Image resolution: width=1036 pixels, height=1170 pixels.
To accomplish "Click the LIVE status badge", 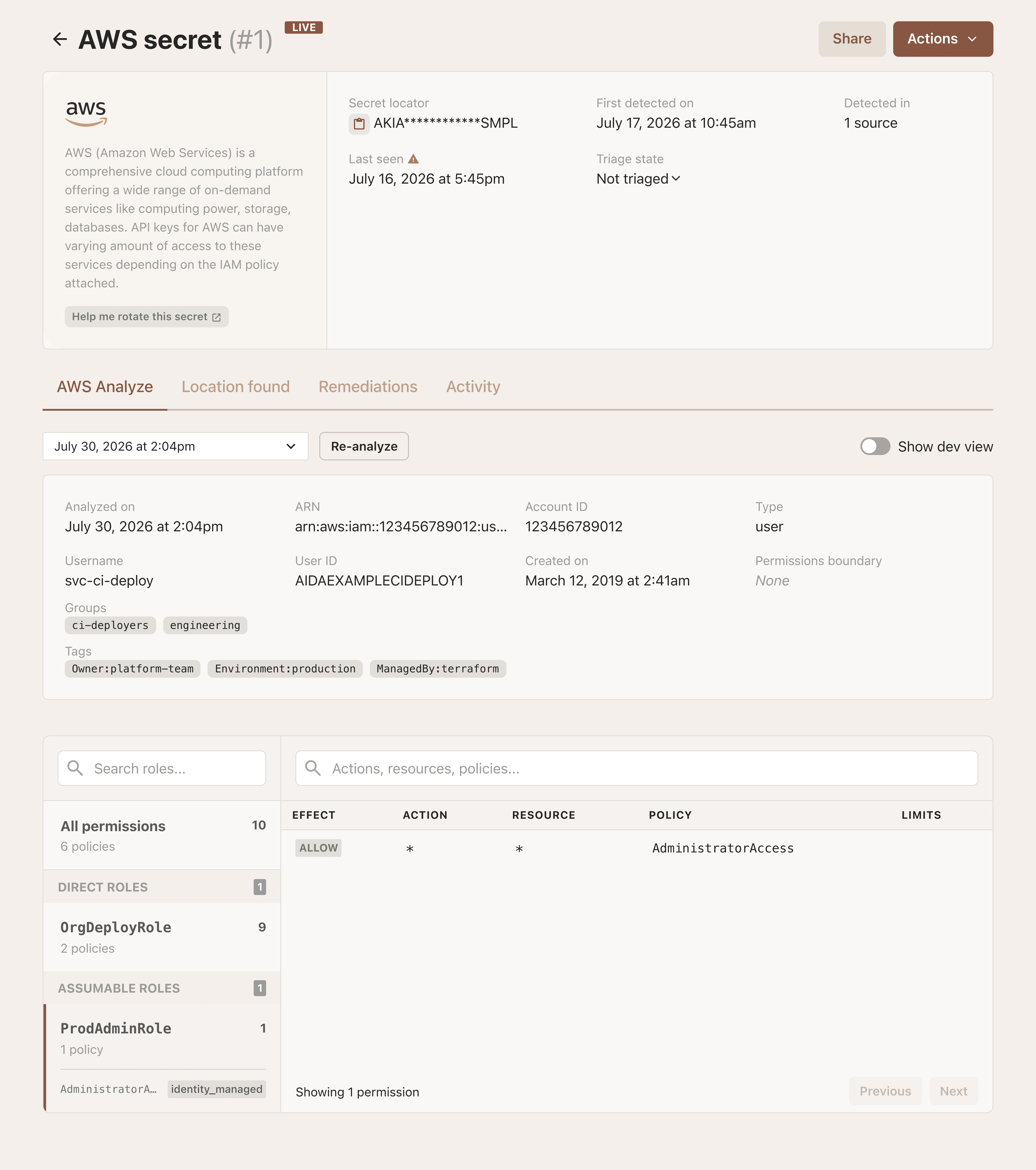I will [304, 27].
